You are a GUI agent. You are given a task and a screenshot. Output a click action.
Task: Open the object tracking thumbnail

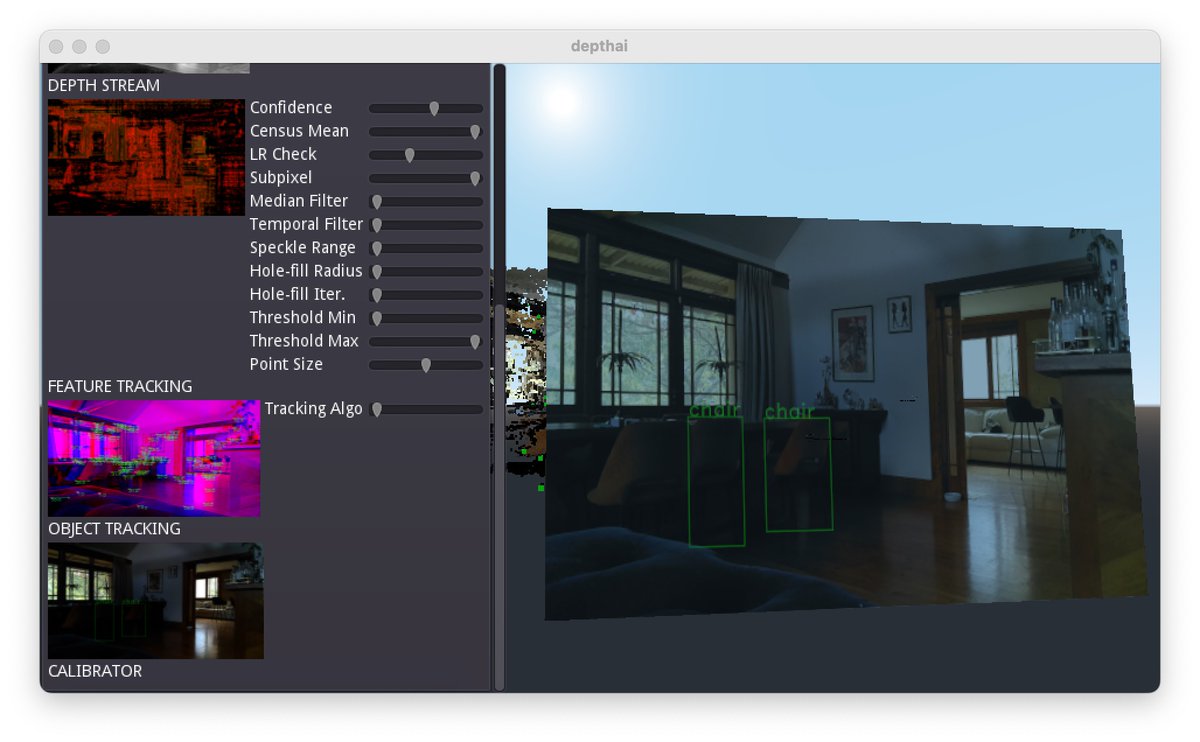click(156, 601)
